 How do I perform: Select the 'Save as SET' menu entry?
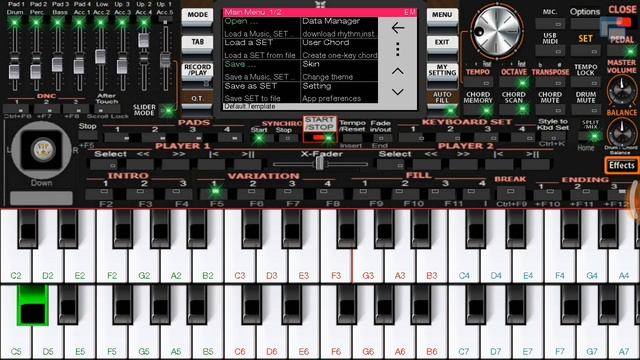click(x=262, y=92)
